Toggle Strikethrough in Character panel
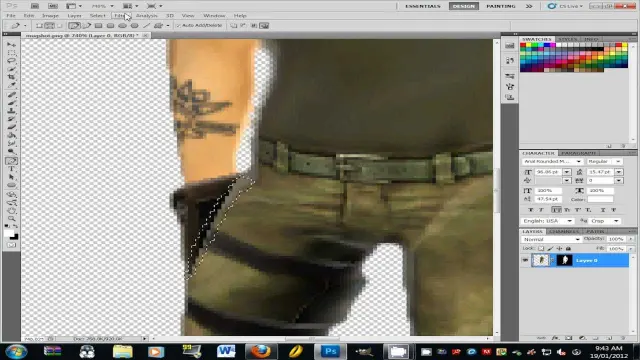640x360 pixels. (613, 210)
